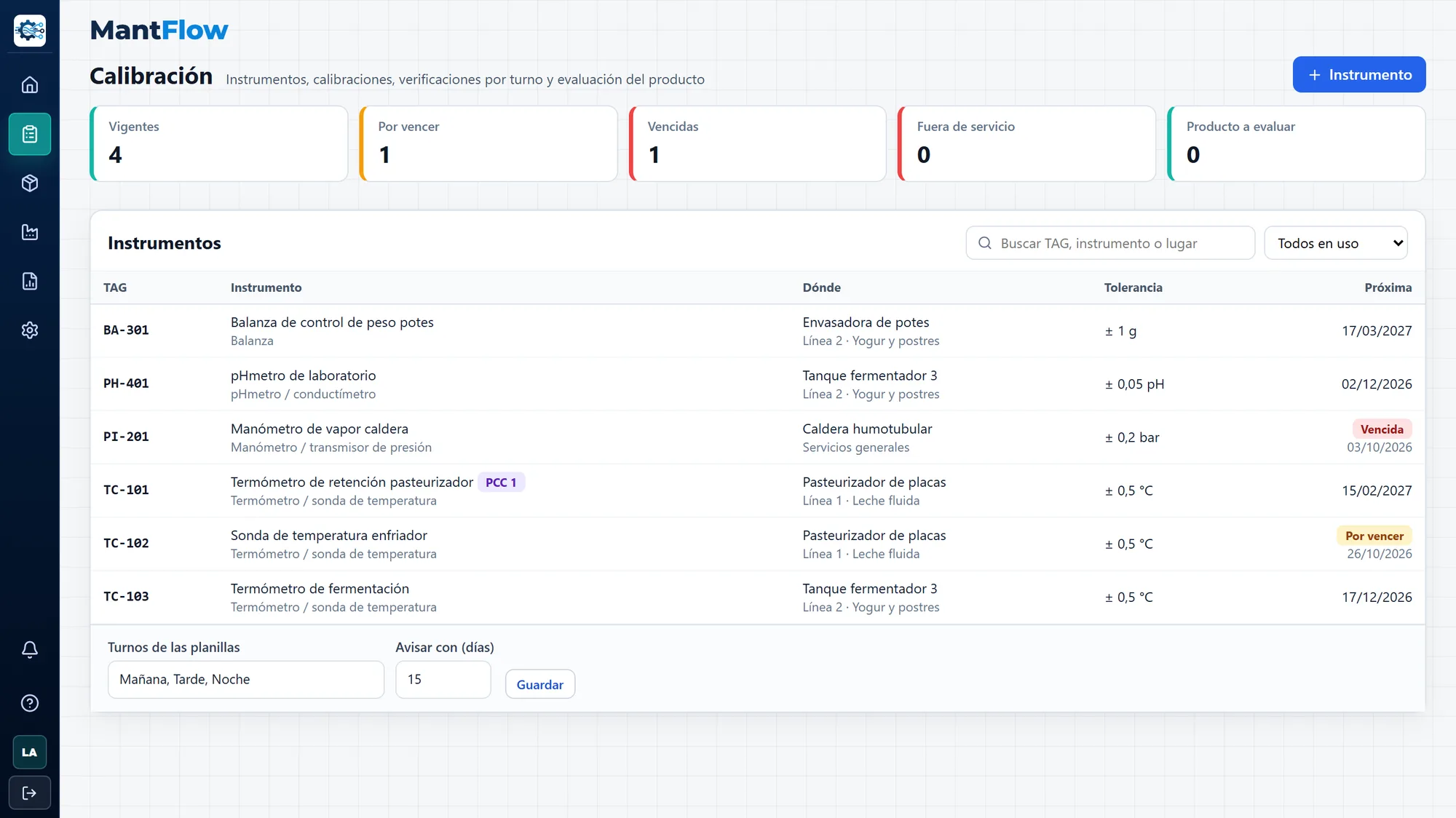Click 'Caldera humotubular' location text

pos(867,429)
